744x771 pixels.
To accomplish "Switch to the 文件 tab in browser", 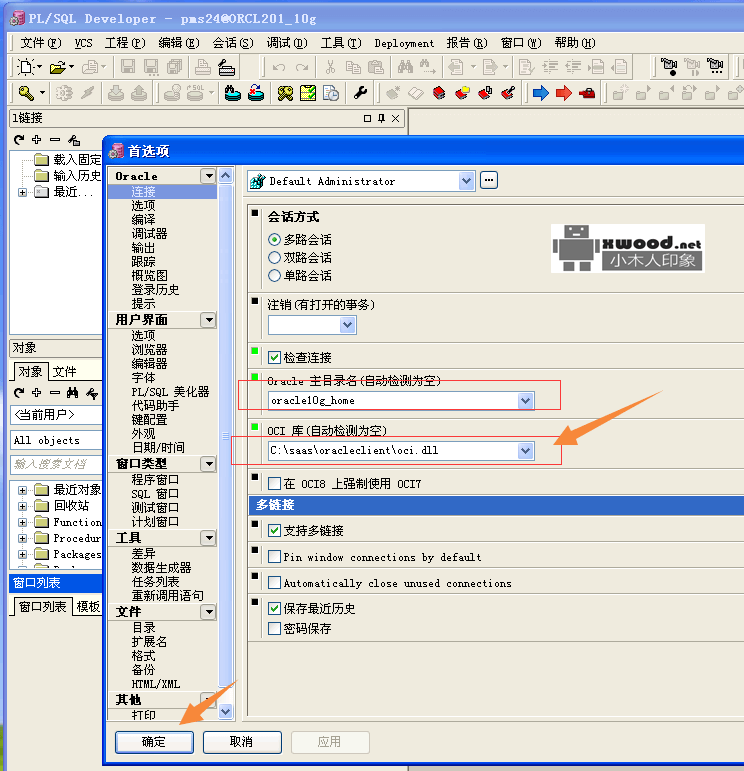I will point(64,372).
